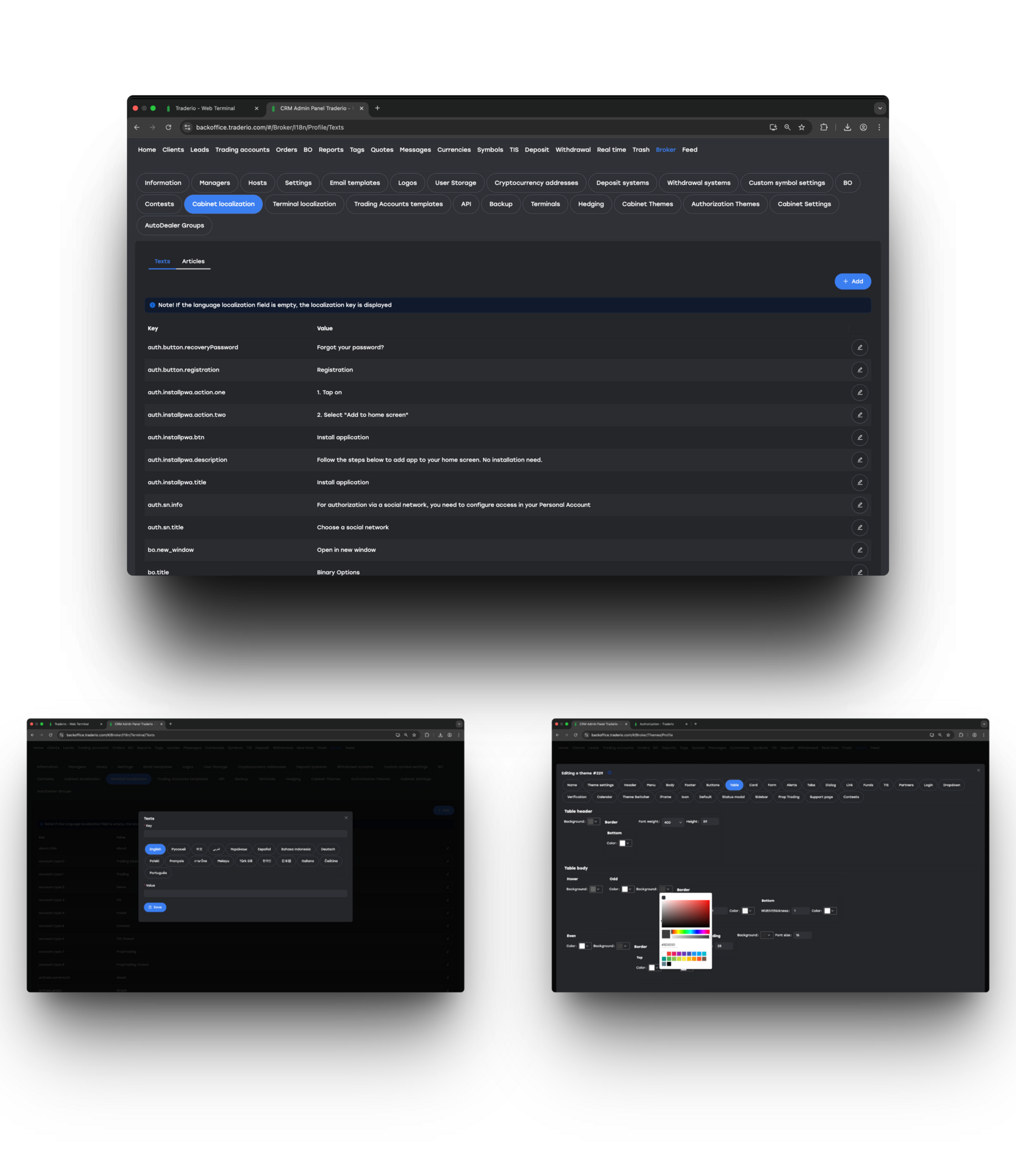This screenshot has width=1016, height=1176.
Task: Edit auth.button.recoveryPassword with its pencil icon
Action: point(859,347)
